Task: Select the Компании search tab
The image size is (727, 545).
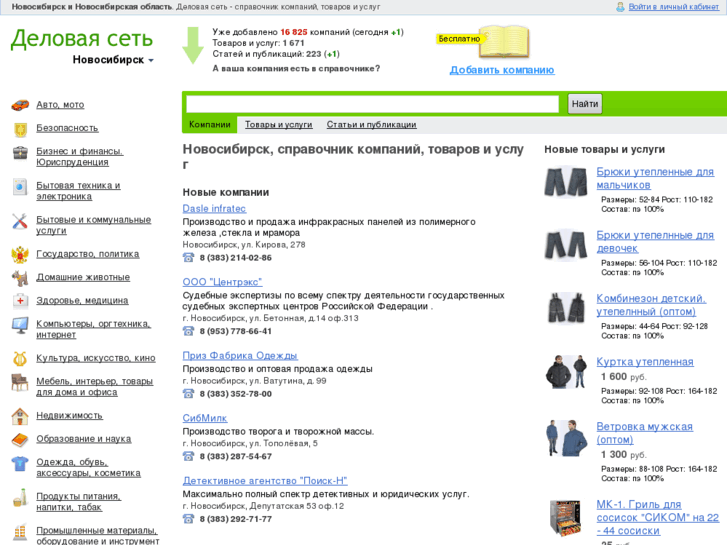Action: [x=210, y=125]
